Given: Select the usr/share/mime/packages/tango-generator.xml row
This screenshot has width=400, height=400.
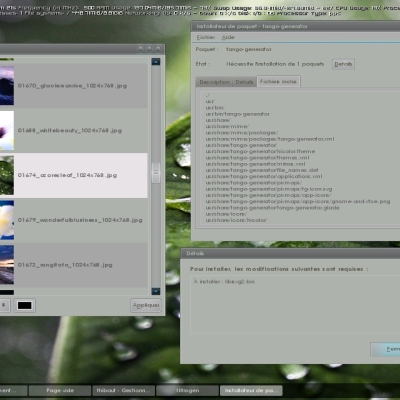Looking at the screenshot, I should tap(270, 139).
